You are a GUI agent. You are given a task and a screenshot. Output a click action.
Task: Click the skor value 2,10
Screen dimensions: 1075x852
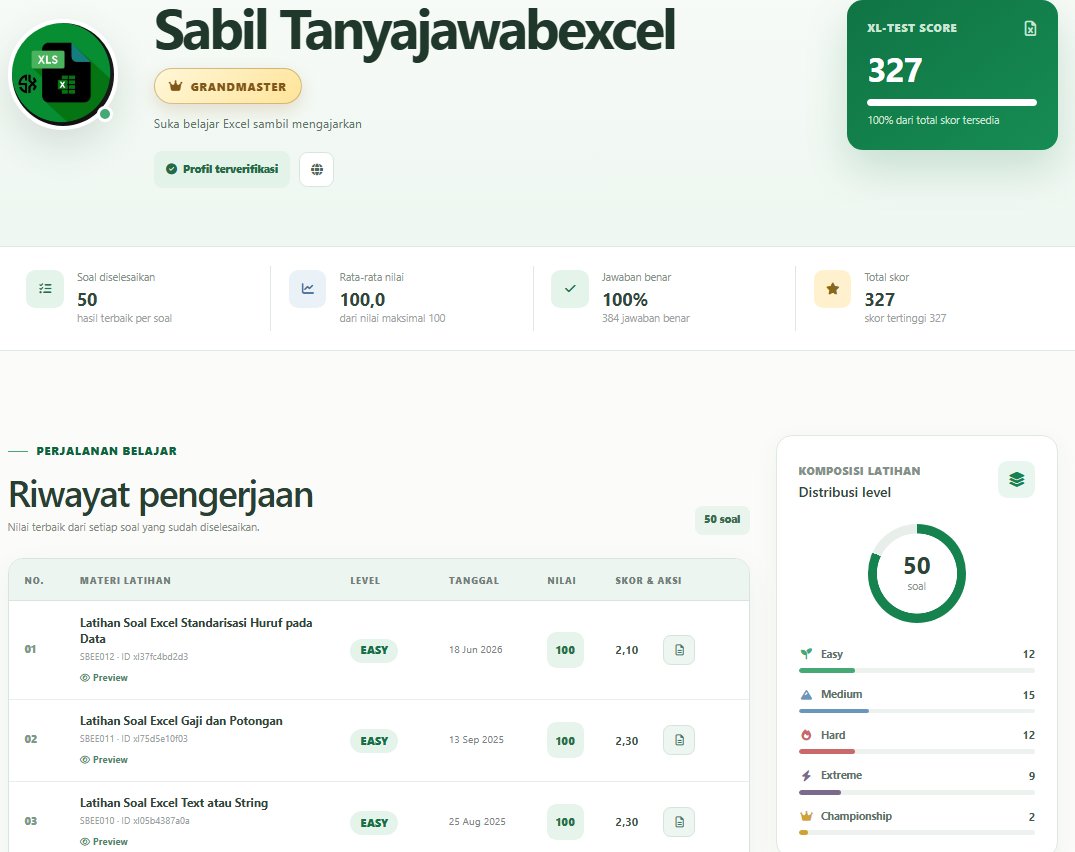click(627, 650)
